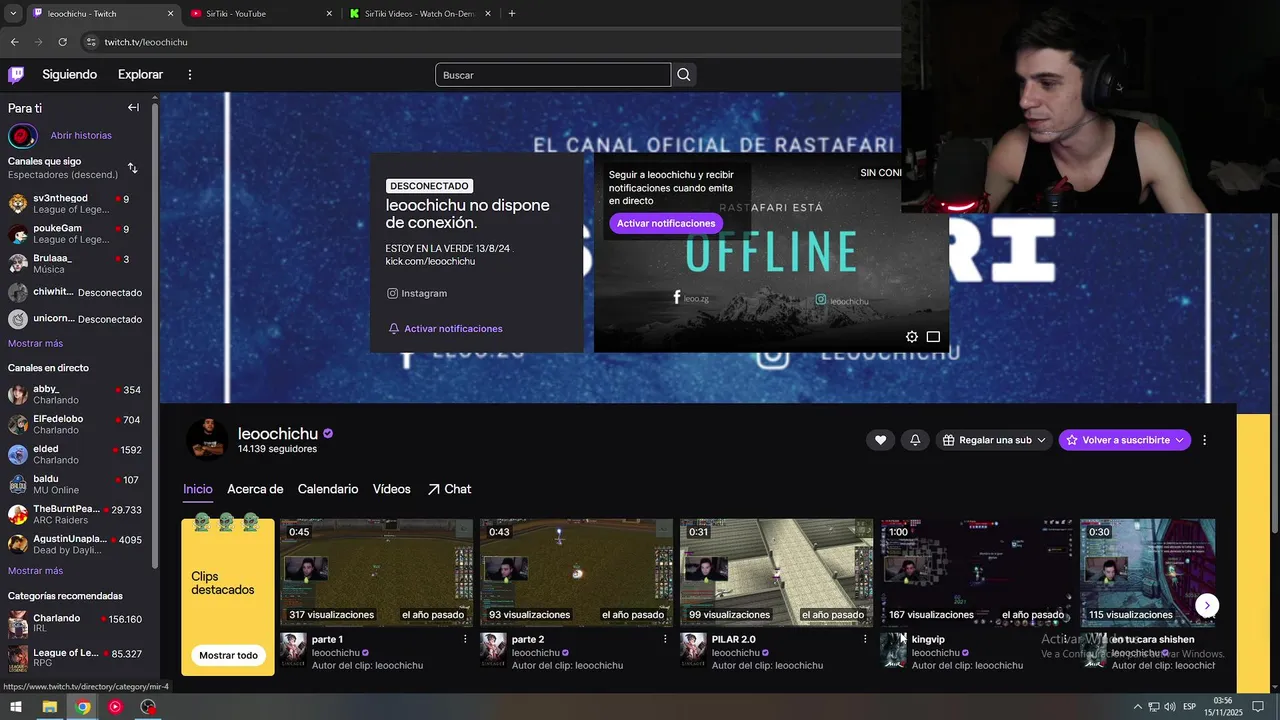Go to Explorar in top navigation
This screenshot has height=720, width=1280.
(140, 75)
